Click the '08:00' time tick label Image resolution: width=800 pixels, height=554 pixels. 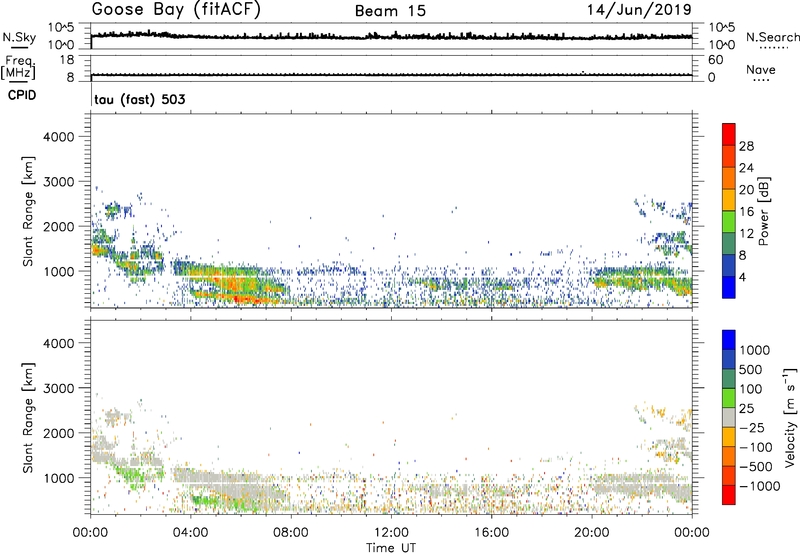pos(291,533)
